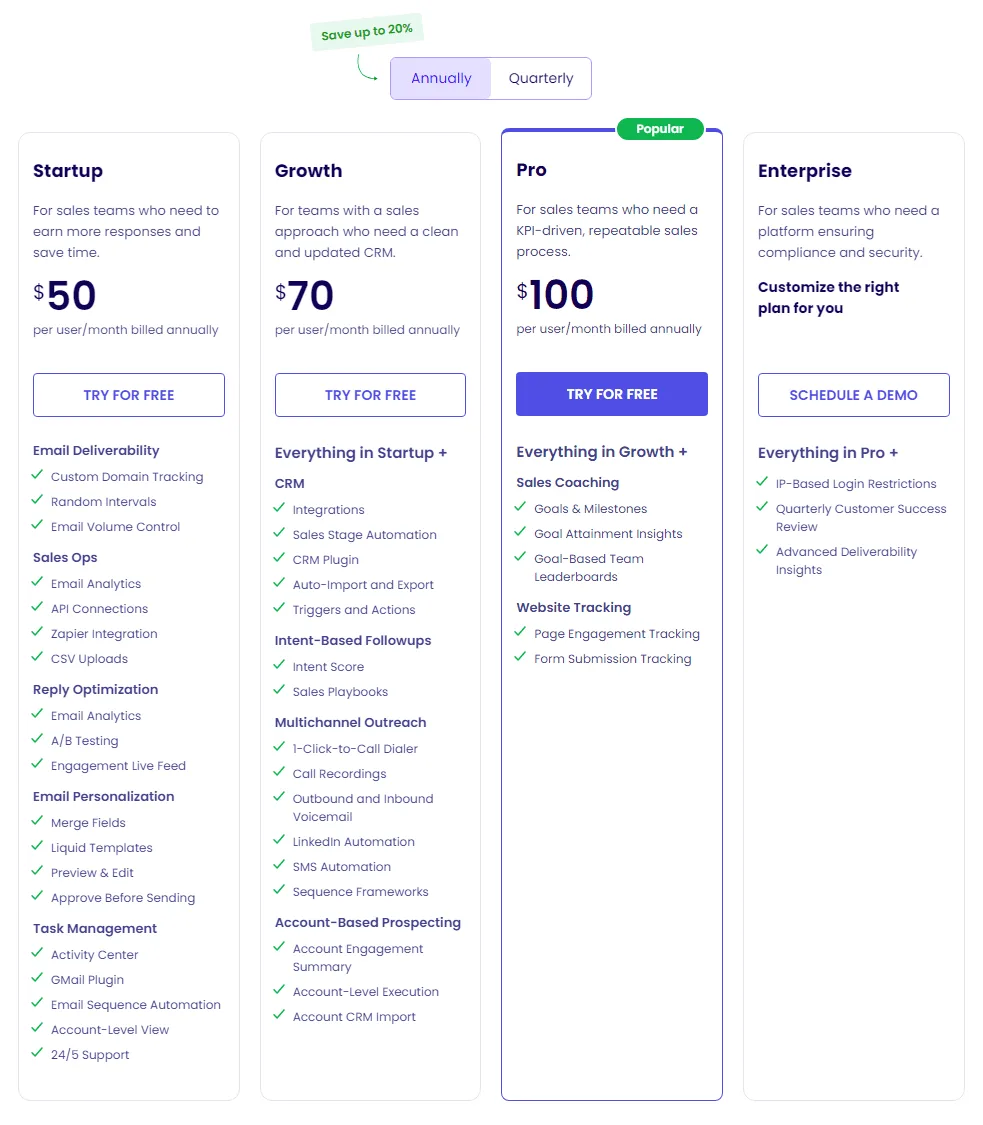Click the checkmark beside CRM Plugin

[x=280, y=559]
